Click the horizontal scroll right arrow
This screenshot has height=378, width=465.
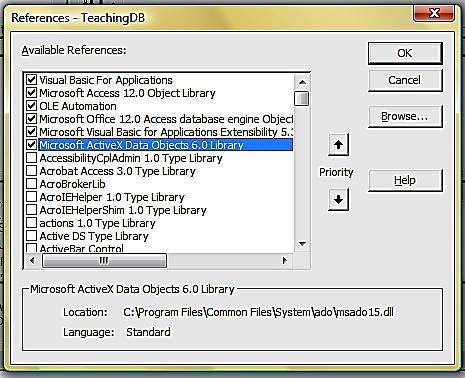(284, 260)
